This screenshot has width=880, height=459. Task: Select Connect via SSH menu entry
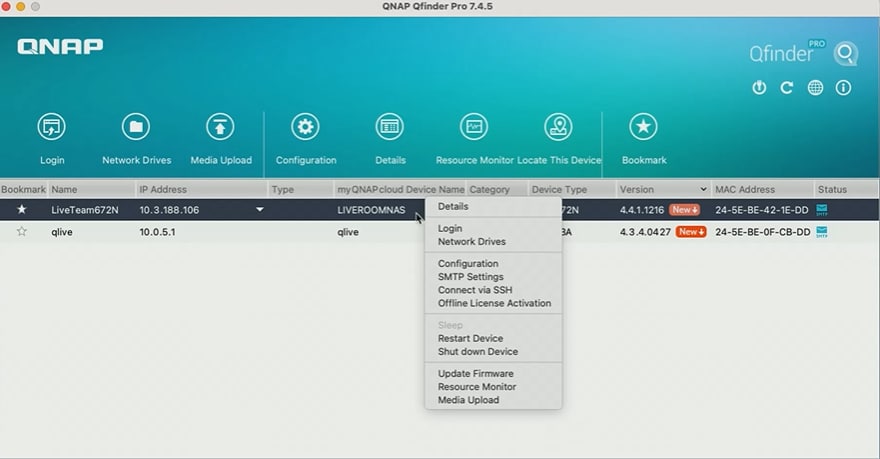[x=475, y=290]
